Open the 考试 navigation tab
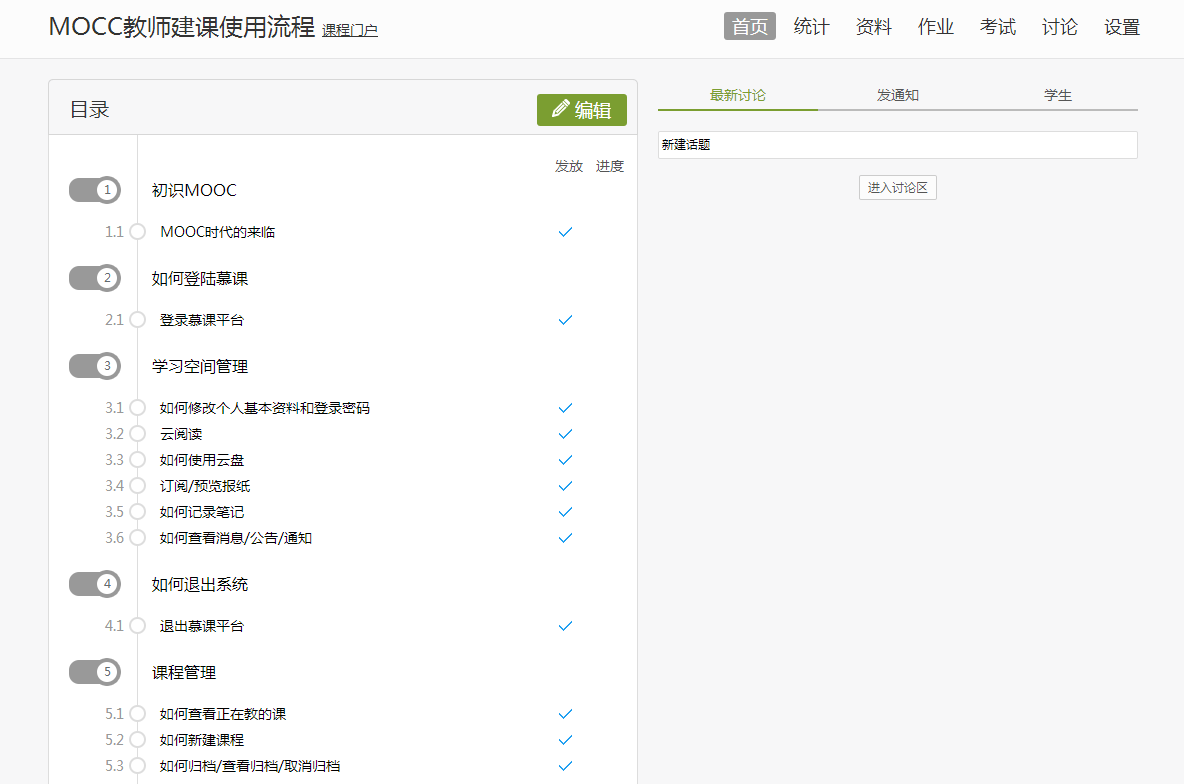 pos(997,26)
